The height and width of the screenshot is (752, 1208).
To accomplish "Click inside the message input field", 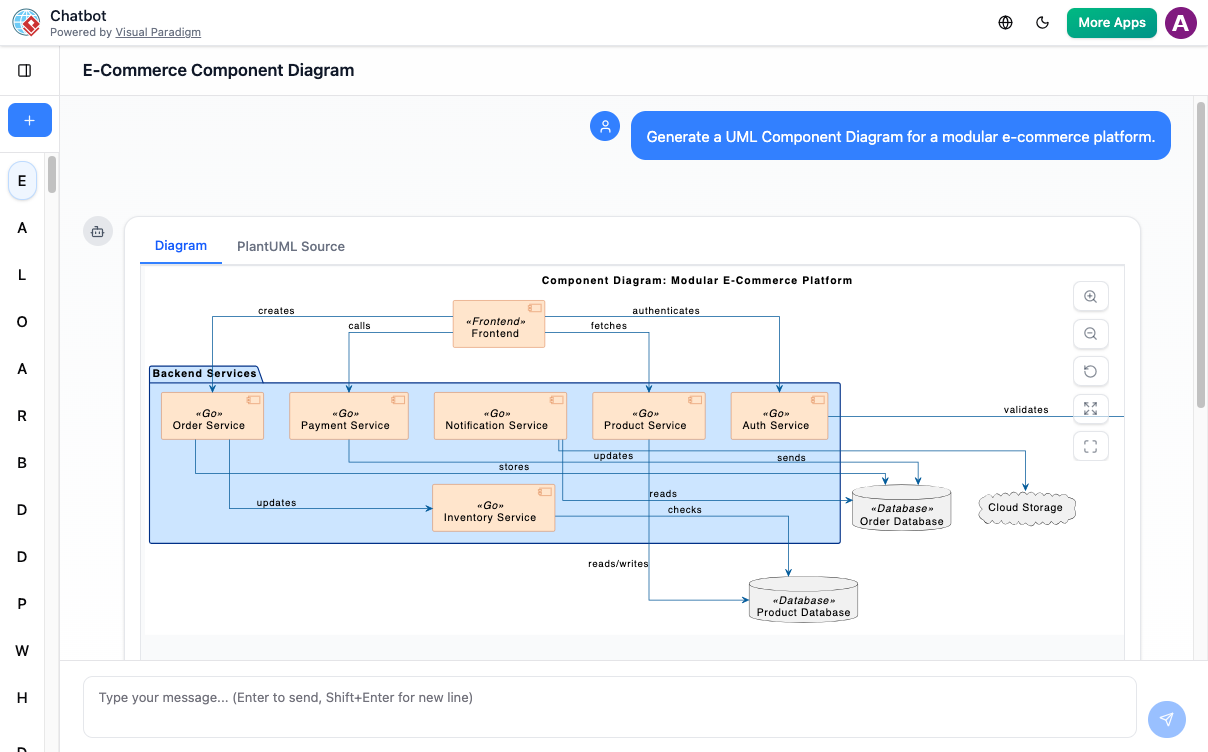I will click(x=600, y=697).
